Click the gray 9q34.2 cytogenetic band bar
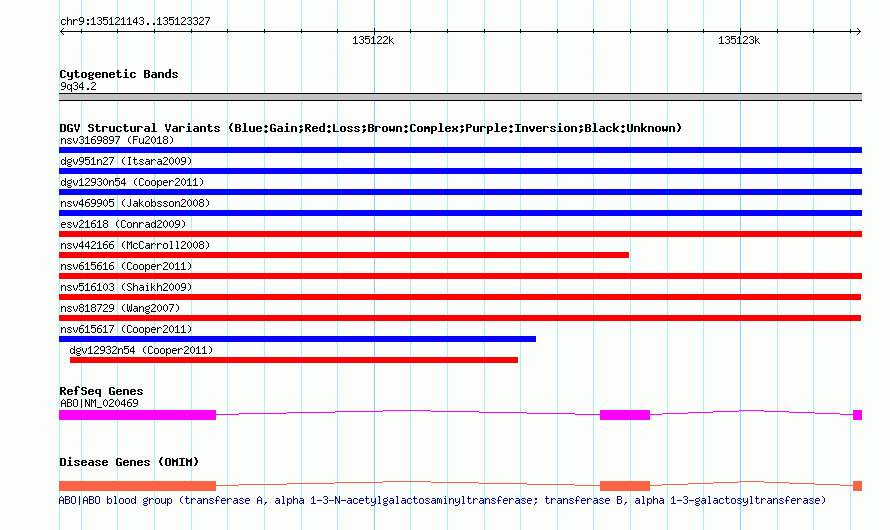890x530 pixels. [460, 97]
